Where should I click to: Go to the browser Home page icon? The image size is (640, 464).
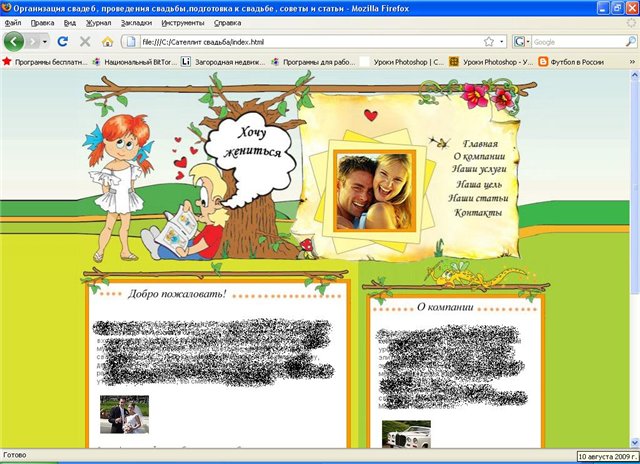[107, 42]
